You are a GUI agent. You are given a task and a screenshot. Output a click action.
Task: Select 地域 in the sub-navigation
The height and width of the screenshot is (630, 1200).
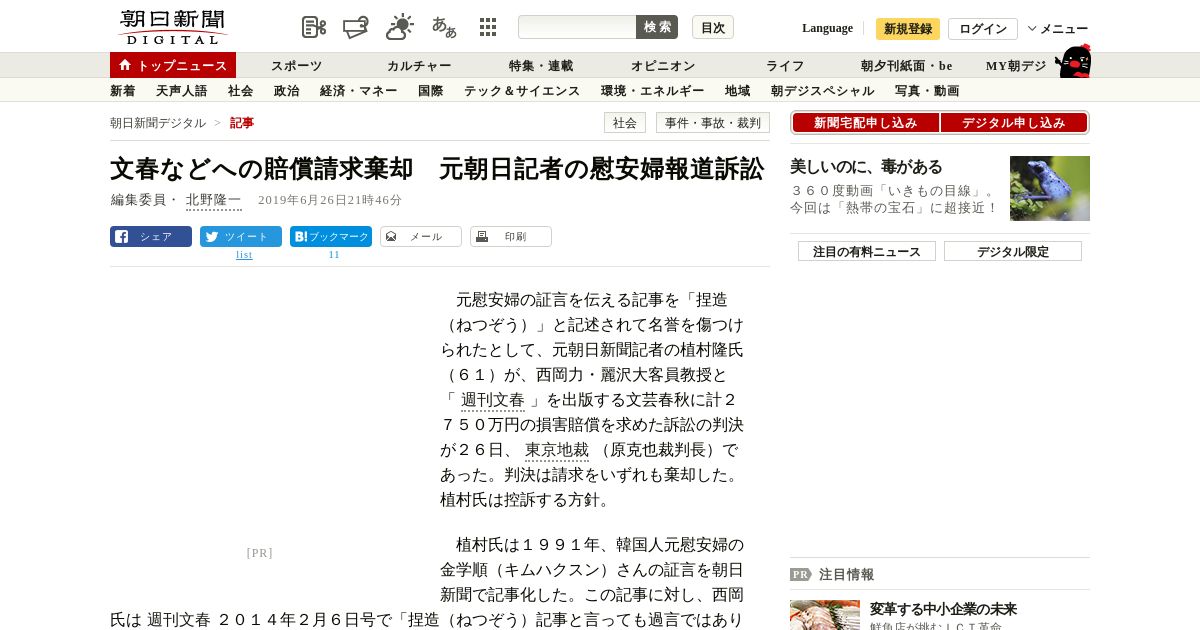pyautogui.click(x=738, y=91)
